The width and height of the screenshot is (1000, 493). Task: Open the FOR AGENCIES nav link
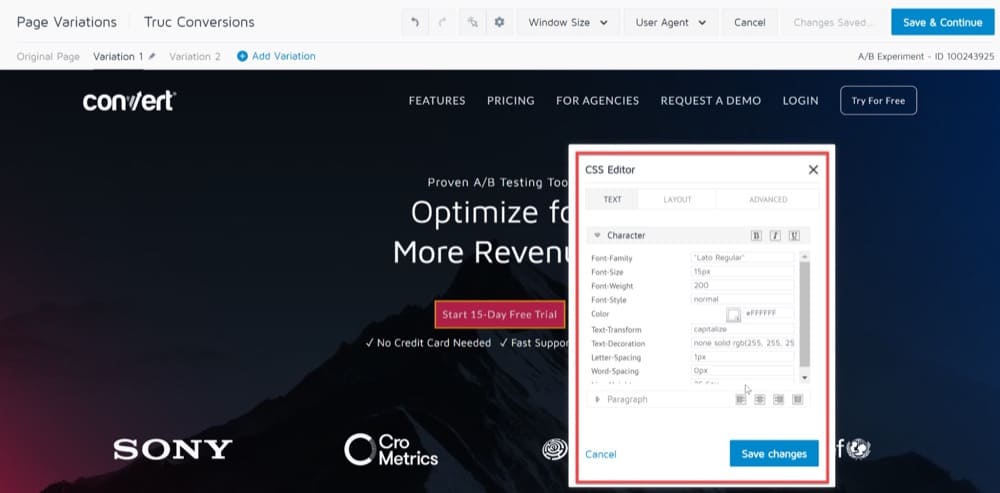pos(598,101)
